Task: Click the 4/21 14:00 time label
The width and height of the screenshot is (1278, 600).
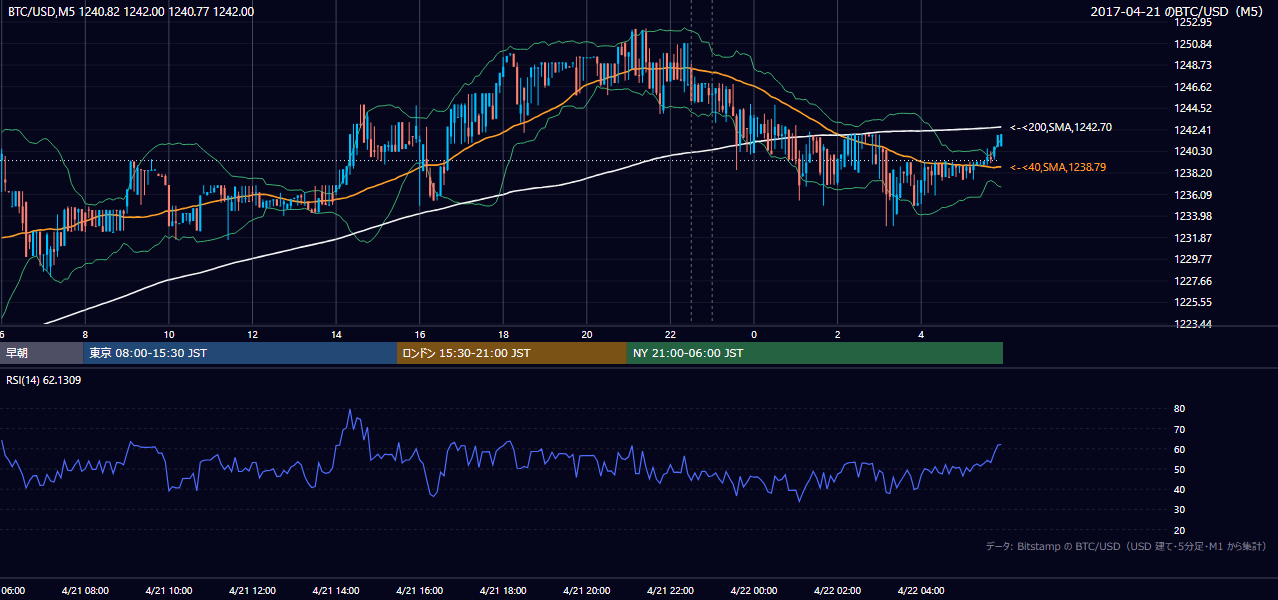Action: click(x=336, y=591)
